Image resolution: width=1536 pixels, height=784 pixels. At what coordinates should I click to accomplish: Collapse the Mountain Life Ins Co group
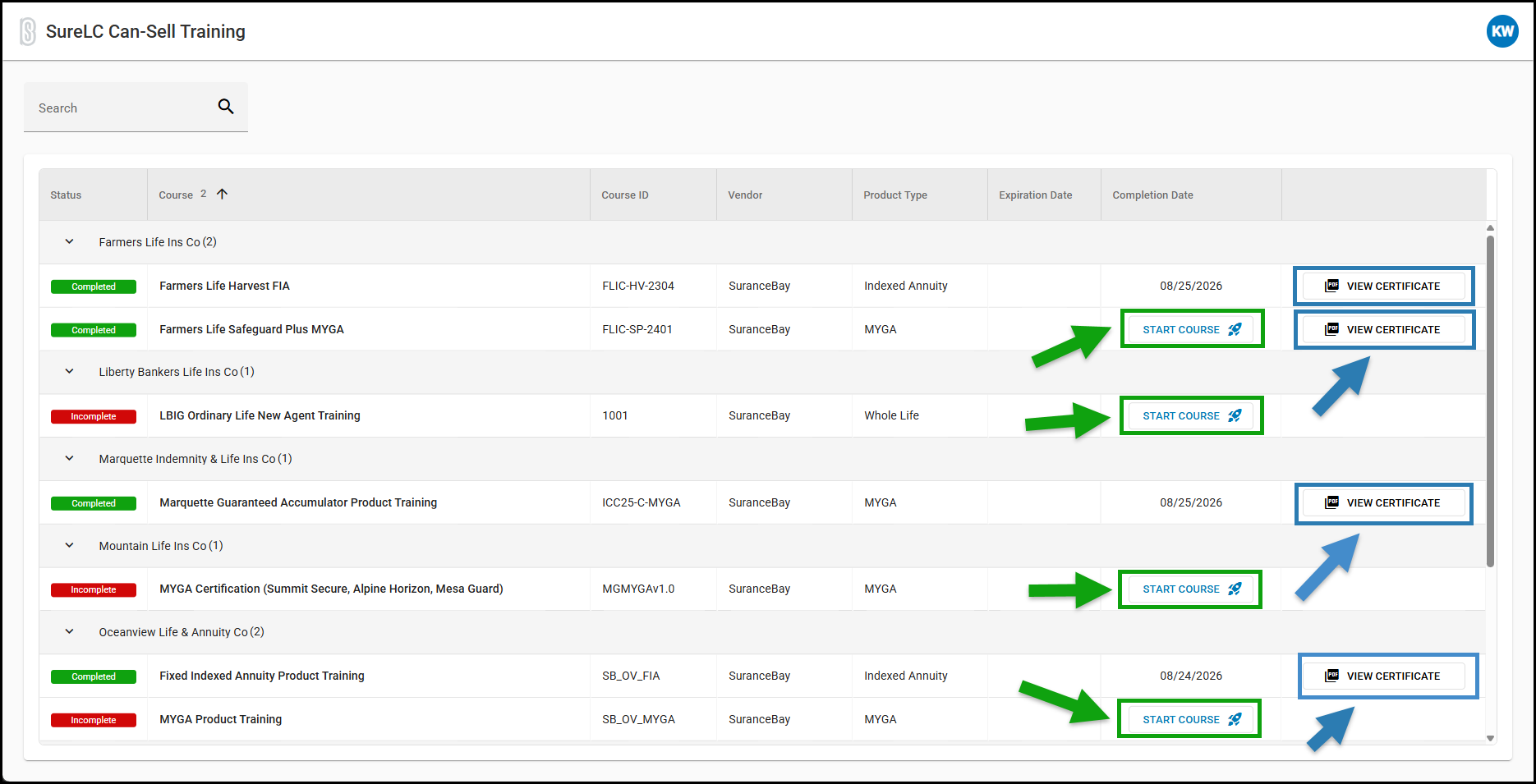click(x=70, y=545)
